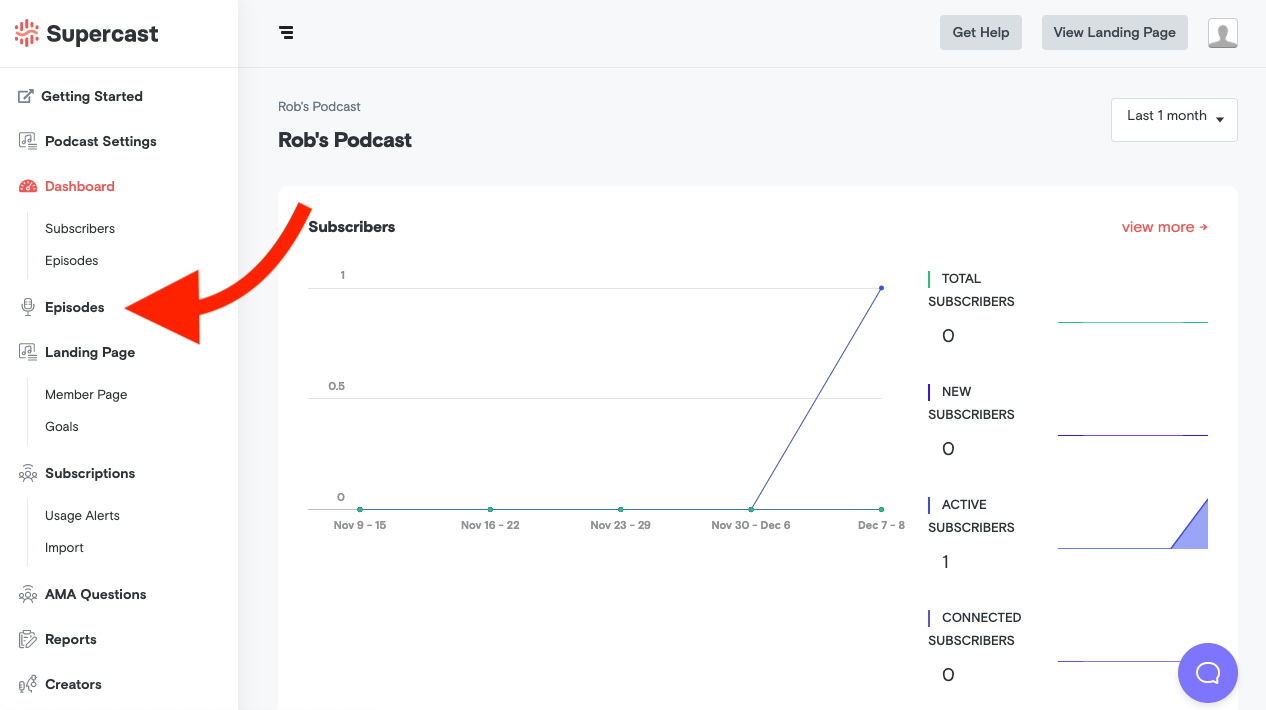Open Episodes sub-item under Dashboard
Image resolution: width=1266 pixels, height=710 pixels.
pos(72,260)
